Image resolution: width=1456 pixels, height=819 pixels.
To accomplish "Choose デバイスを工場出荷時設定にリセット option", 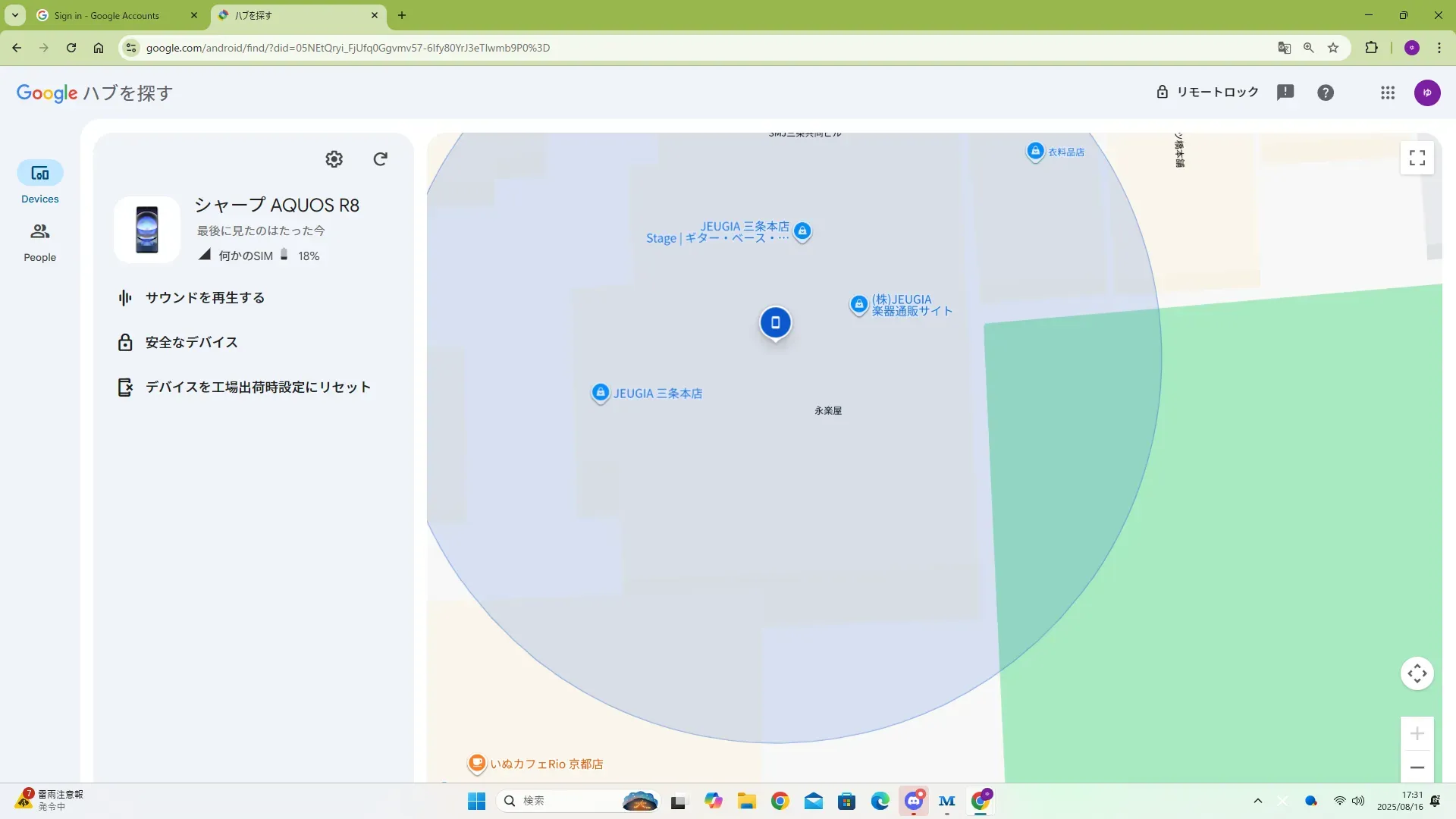I will [258, 388].
